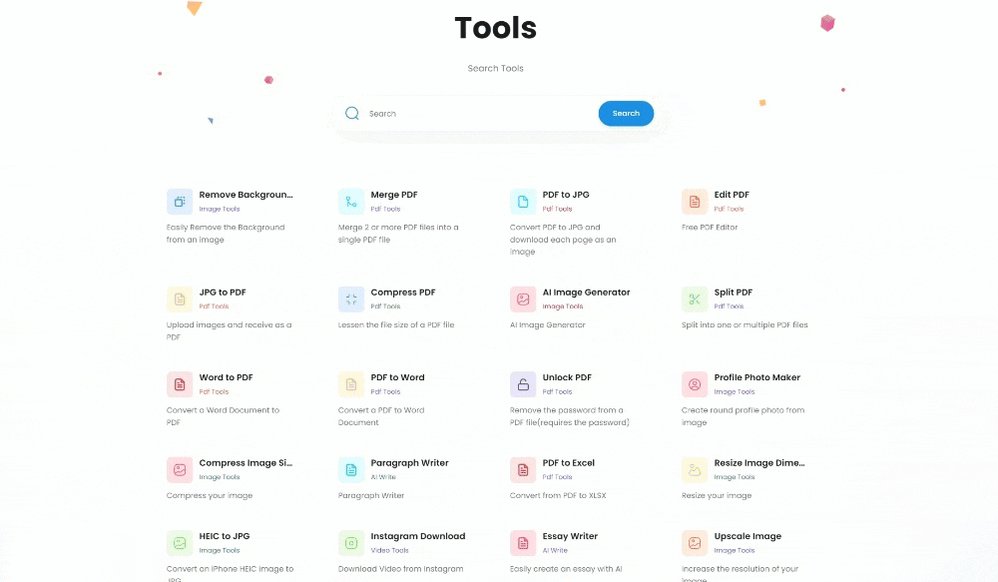Open the Split PDF title link
Viewport: 998px width, 582px height.
[733, 292]
